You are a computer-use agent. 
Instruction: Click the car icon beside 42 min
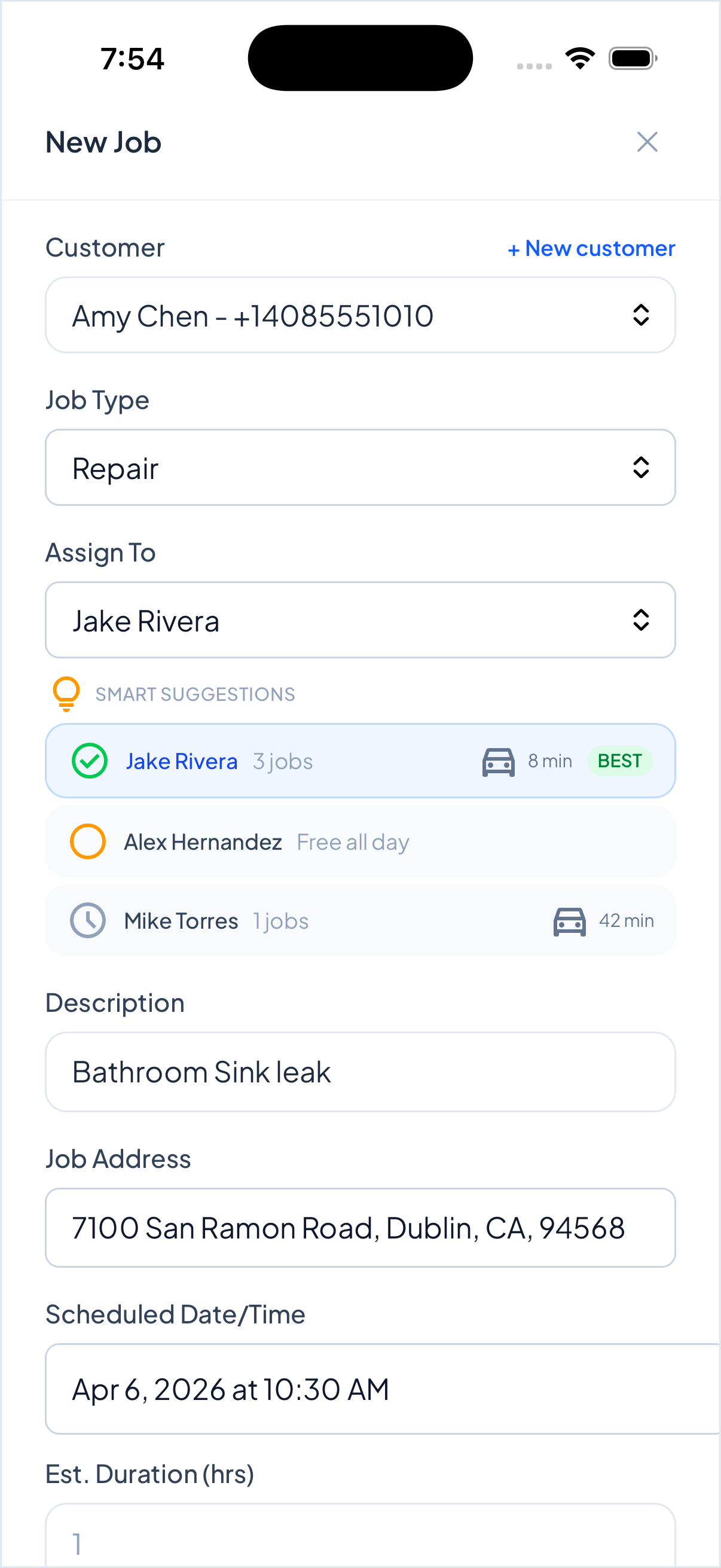click(569, 921)
